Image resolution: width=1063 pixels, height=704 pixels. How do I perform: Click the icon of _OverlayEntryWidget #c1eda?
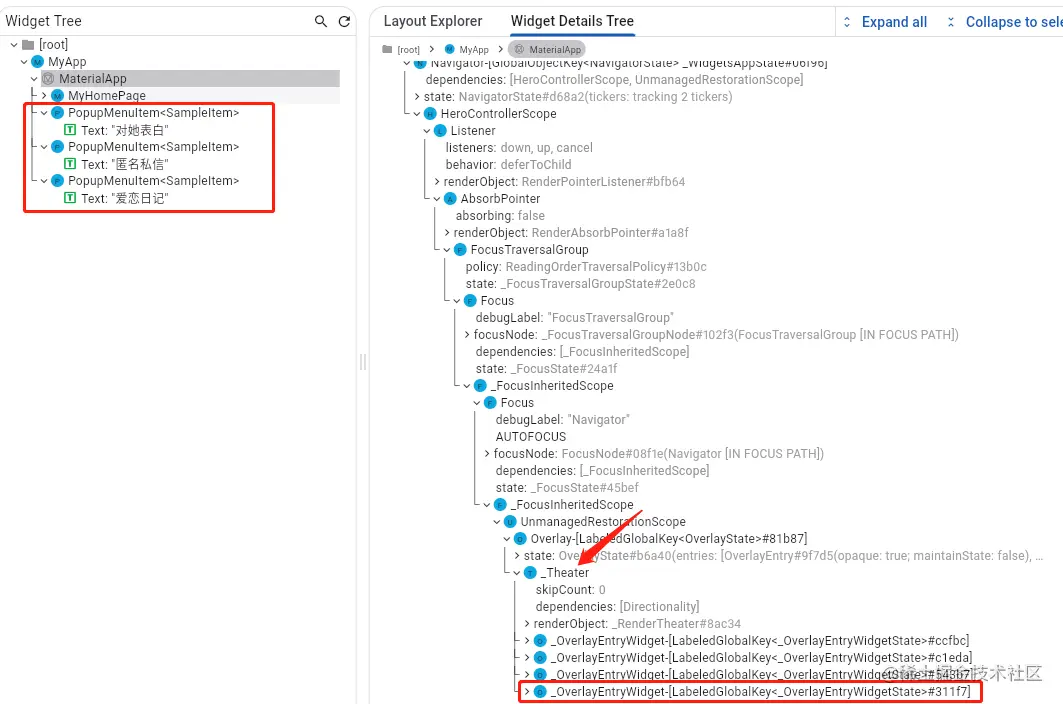point(540,658)
